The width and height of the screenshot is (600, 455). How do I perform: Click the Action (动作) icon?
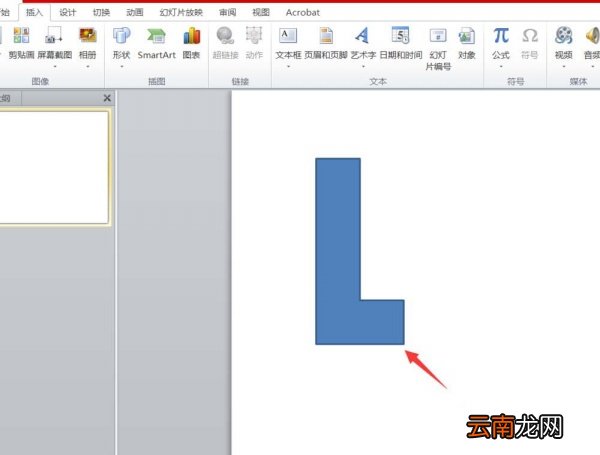click(254, 36)
